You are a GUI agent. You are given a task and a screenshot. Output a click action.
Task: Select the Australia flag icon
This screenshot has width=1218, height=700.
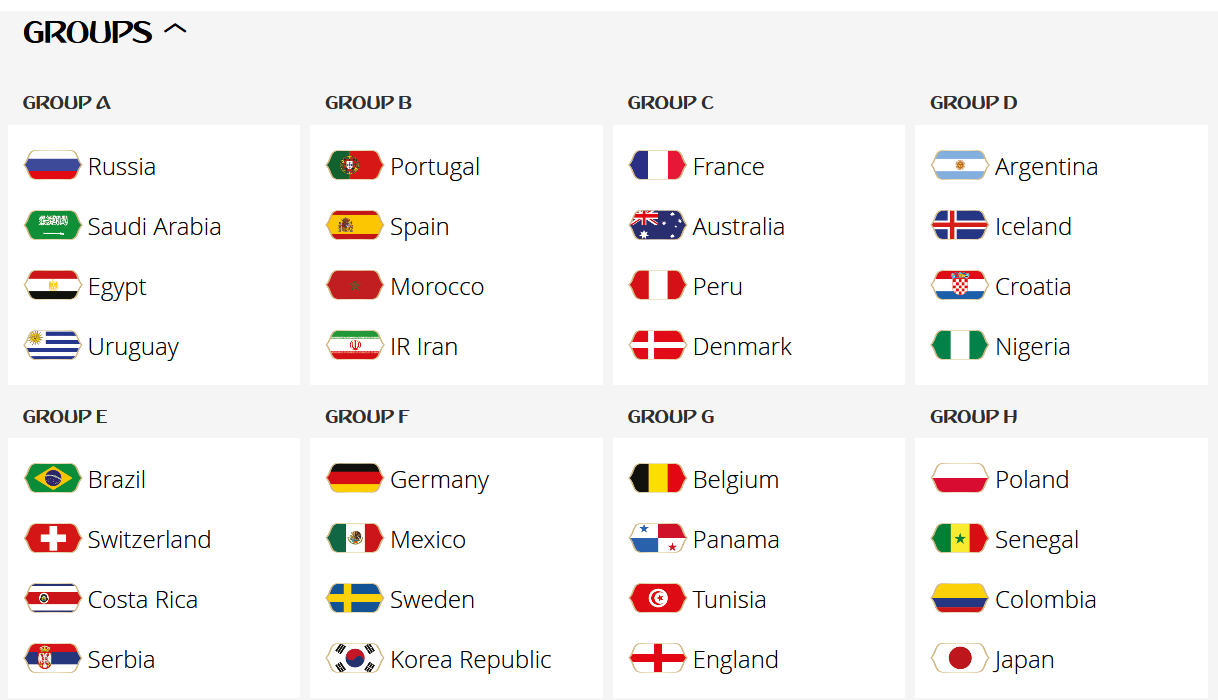pyautogui.click(x=658, y=226)
